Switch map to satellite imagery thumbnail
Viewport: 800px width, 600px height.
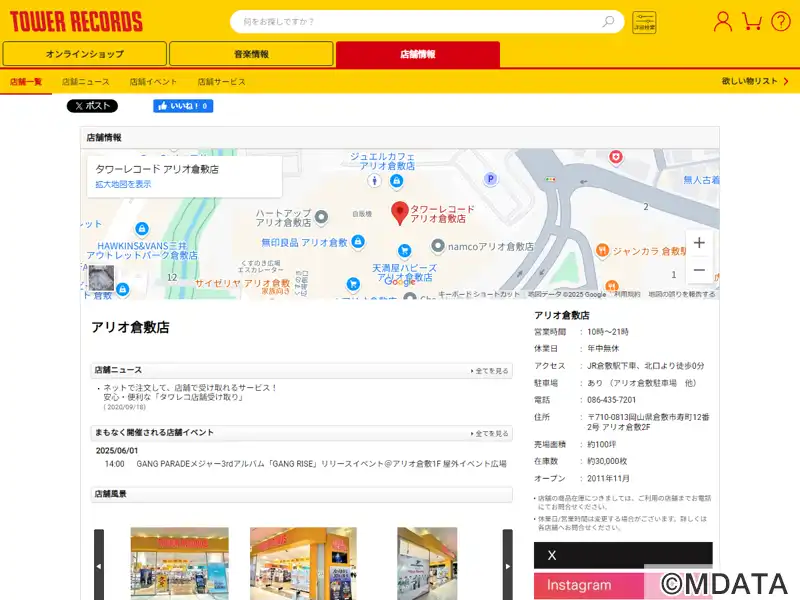tap(102, 278)
